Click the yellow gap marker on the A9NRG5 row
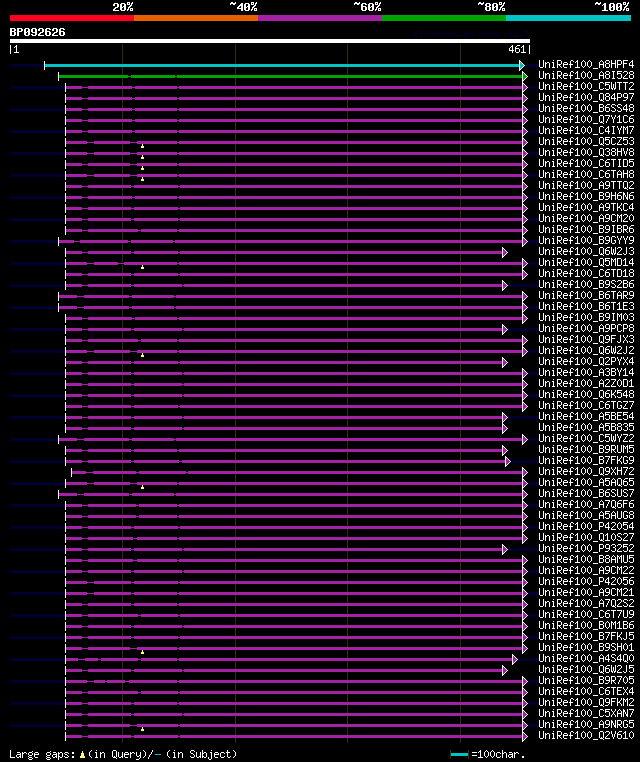Image resolution: width=640 pixels, height=762 pixels. point(142,729)
